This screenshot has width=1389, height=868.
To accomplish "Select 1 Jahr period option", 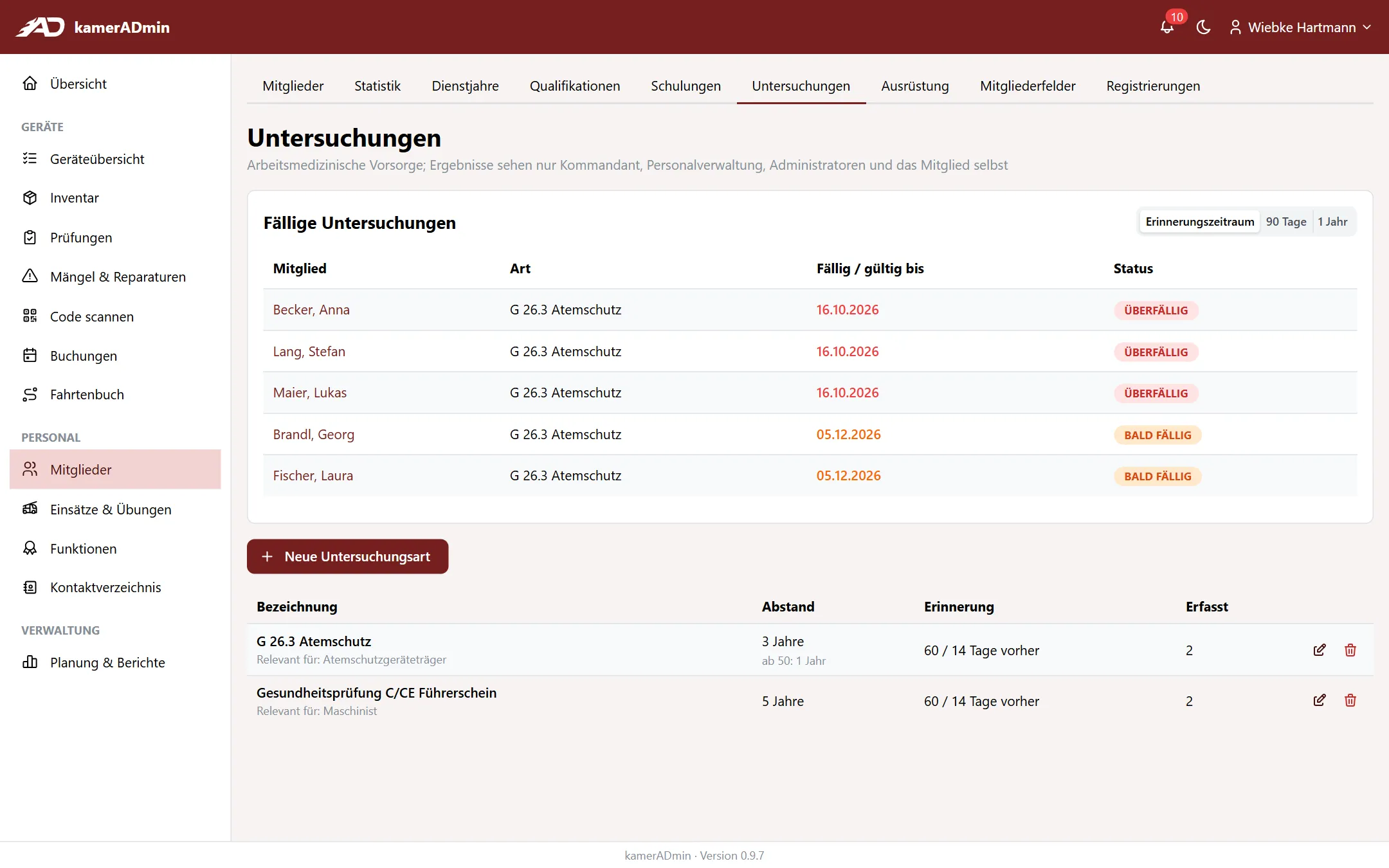I will click(x=1332, y=222).
